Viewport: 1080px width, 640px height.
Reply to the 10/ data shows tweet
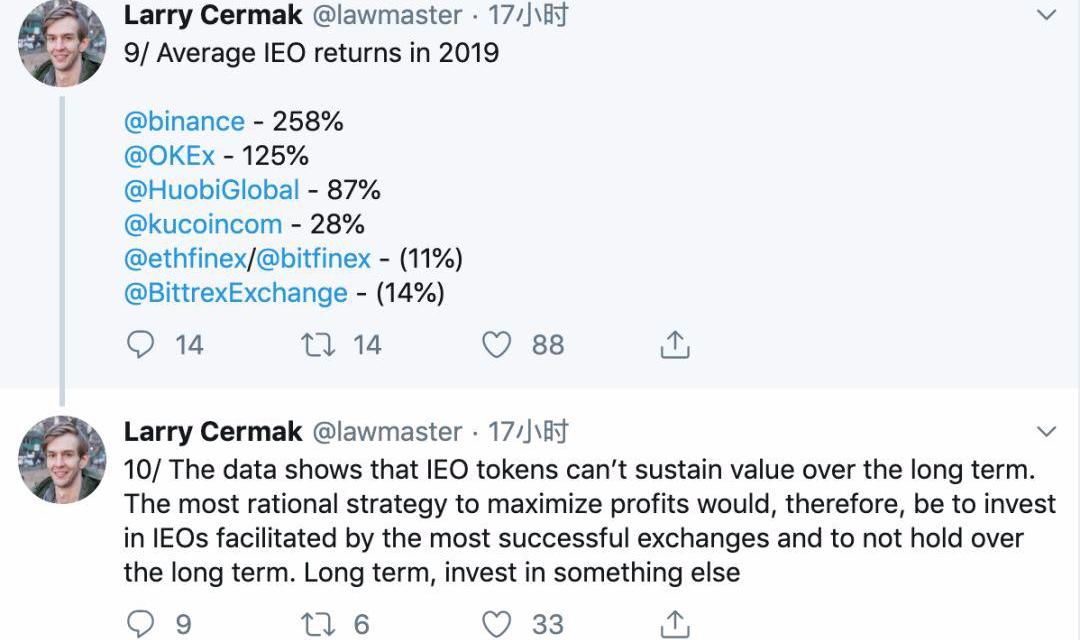pos(142,624)
